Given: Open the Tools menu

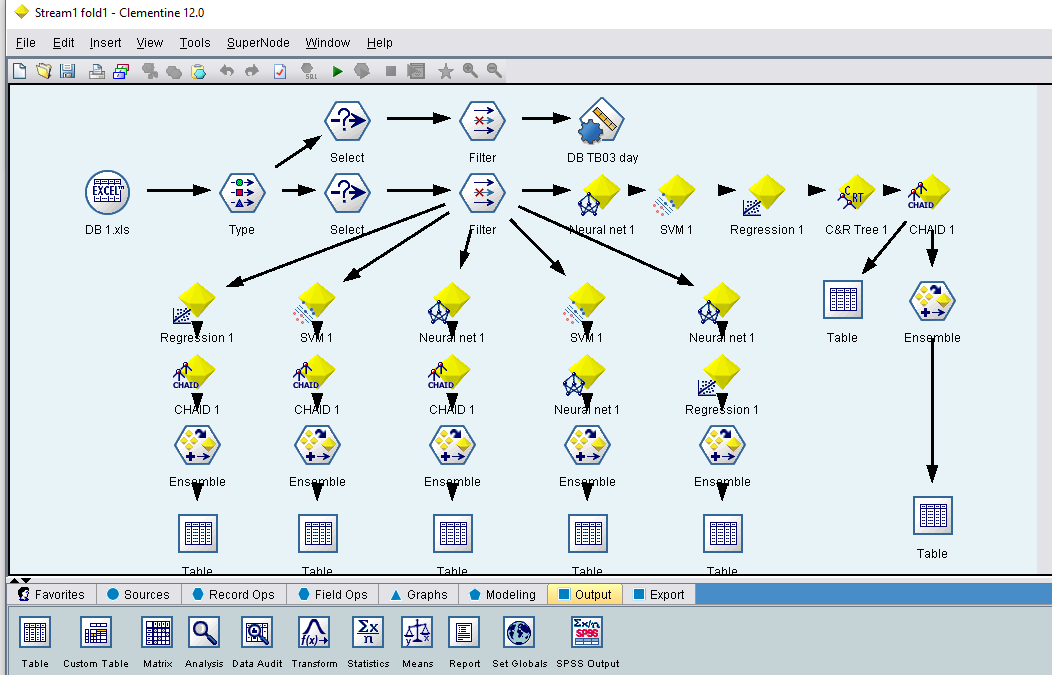Looking at the screenshot, I should coord(195,43).
